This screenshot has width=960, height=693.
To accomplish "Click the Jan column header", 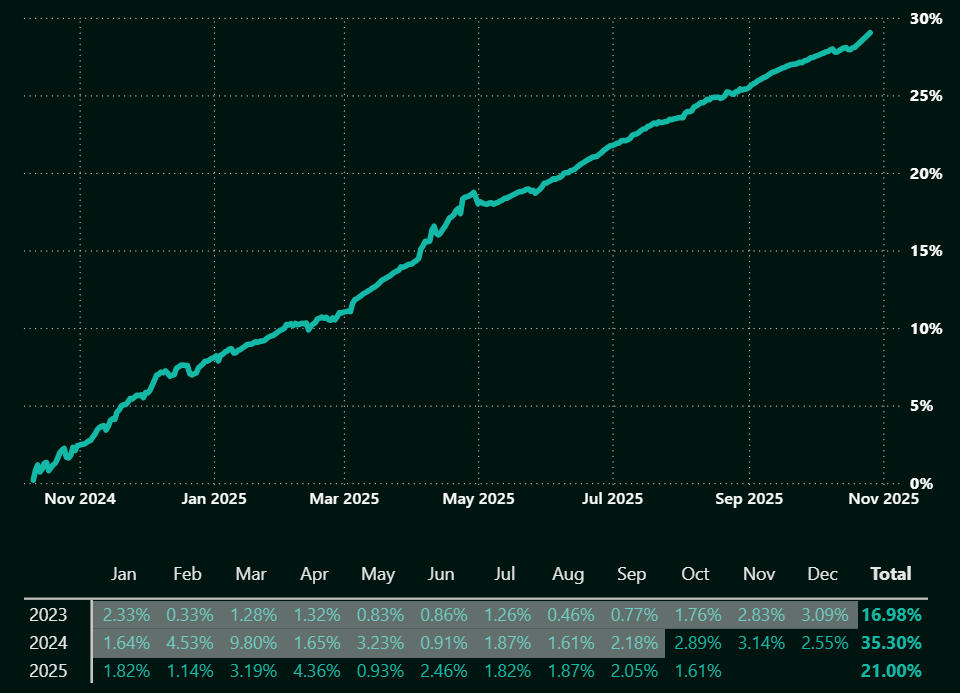I will 124,574.
